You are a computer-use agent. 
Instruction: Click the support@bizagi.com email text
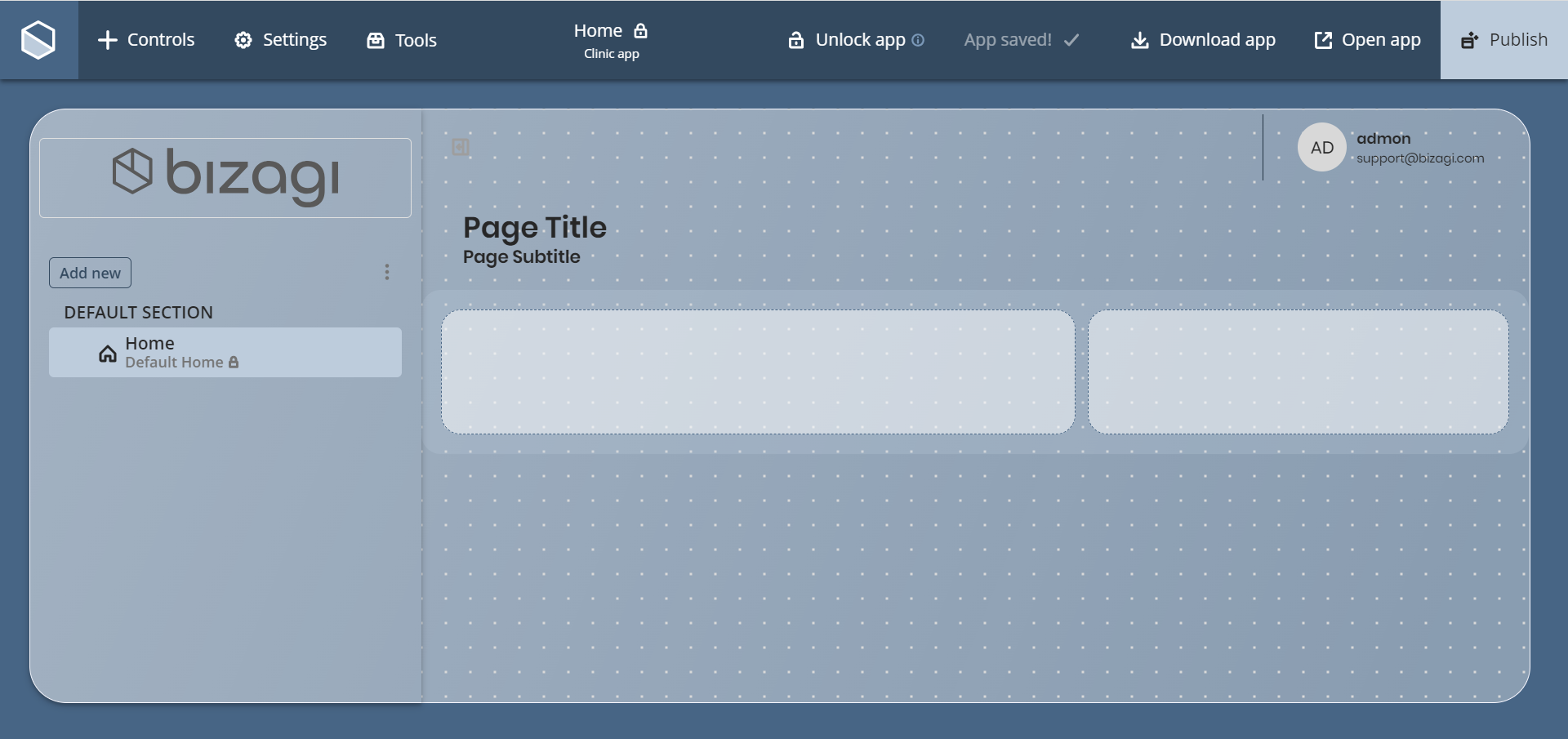click(1420, 158)
